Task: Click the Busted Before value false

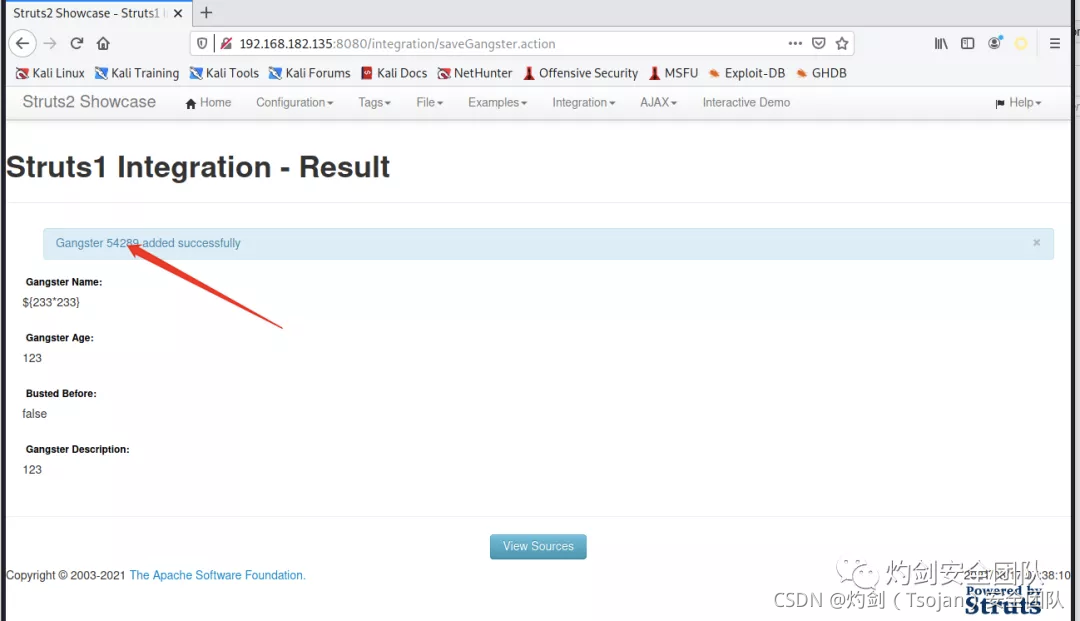Action: (x=34, y=414)
